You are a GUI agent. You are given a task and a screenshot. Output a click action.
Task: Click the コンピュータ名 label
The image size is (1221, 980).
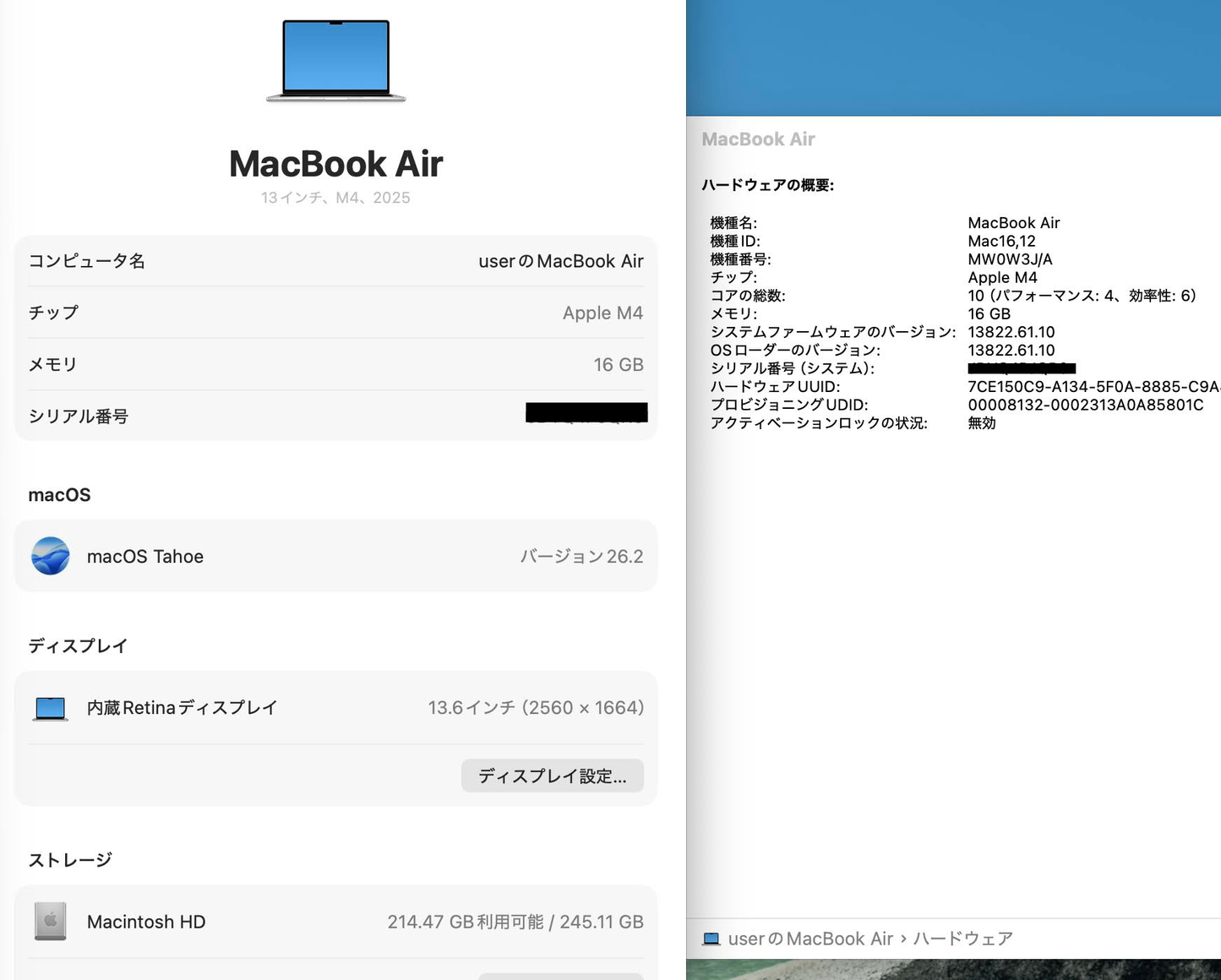(x=87, y=261)
